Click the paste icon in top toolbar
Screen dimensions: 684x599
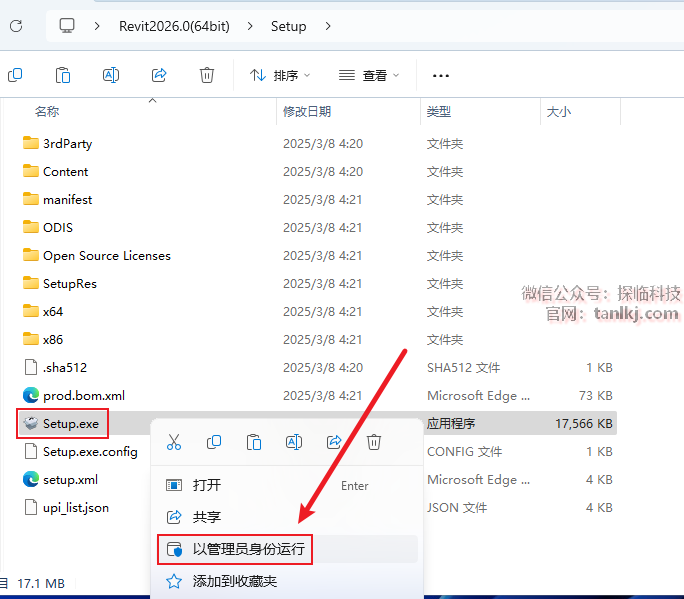pyautogui.click(x=63, y=75)
